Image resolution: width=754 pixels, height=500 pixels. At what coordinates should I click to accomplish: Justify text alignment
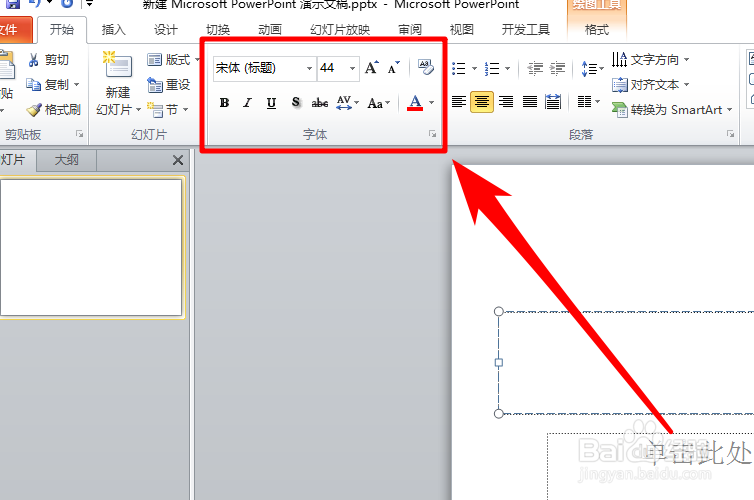529,102
